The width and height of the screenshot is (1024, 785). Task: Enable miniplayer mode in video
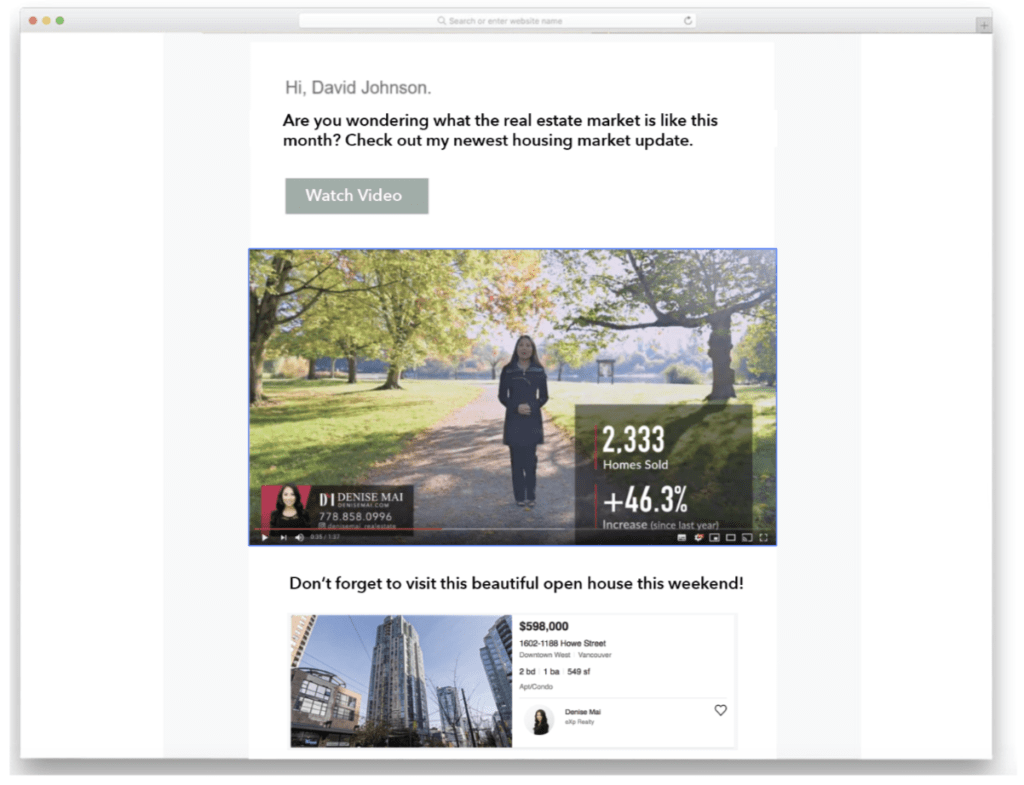714,538
